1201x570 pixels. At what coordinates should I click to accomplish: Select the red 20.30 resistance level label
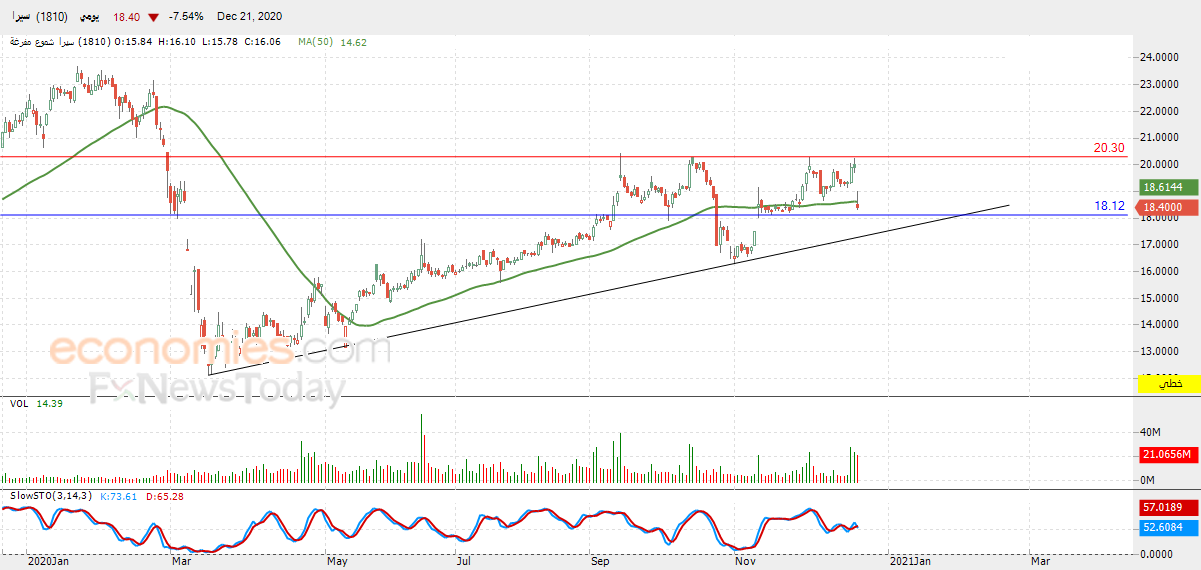coord(1109,148)
